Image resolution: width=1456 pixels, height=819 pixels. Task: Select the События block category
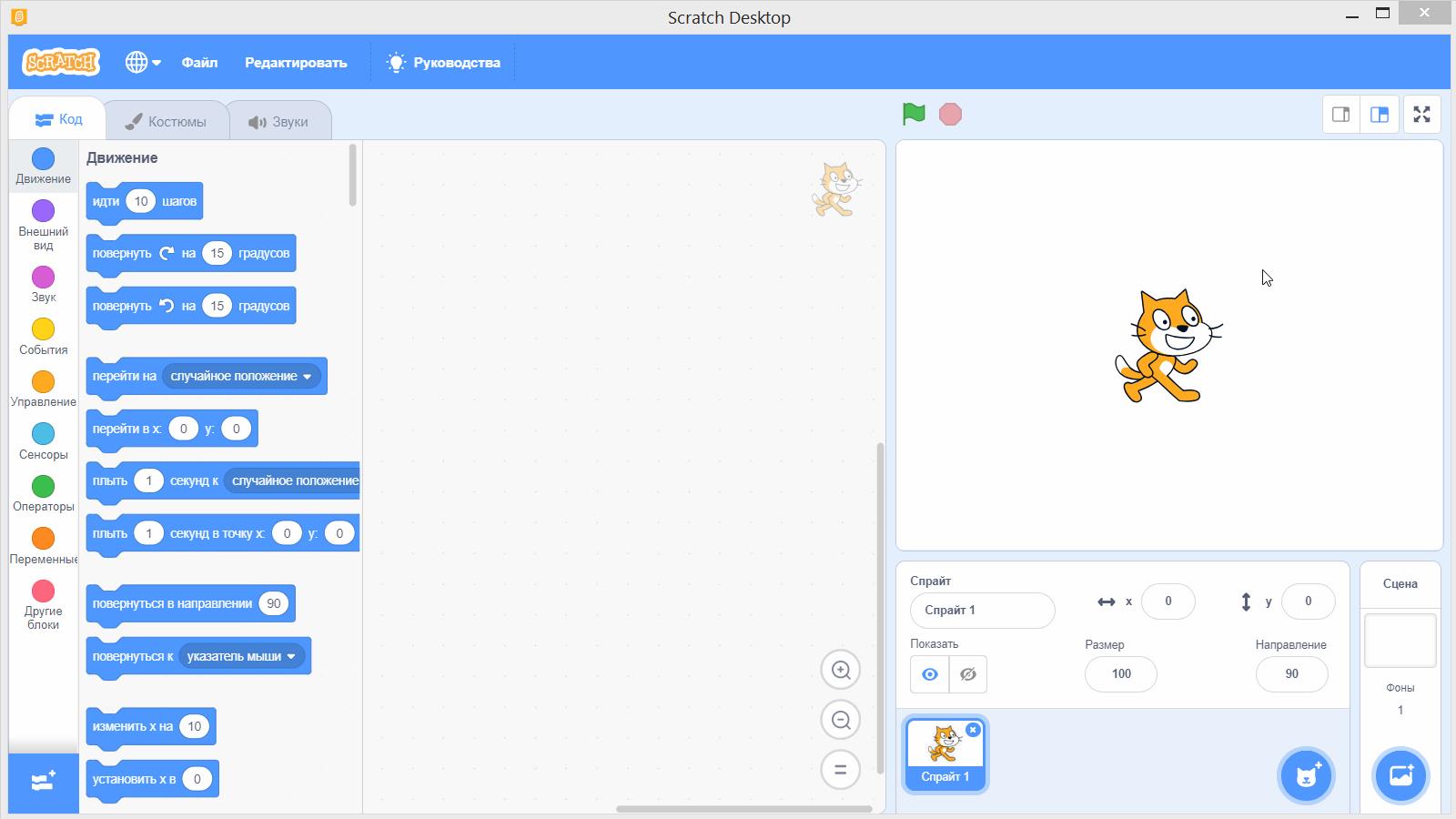coord(43,337)
